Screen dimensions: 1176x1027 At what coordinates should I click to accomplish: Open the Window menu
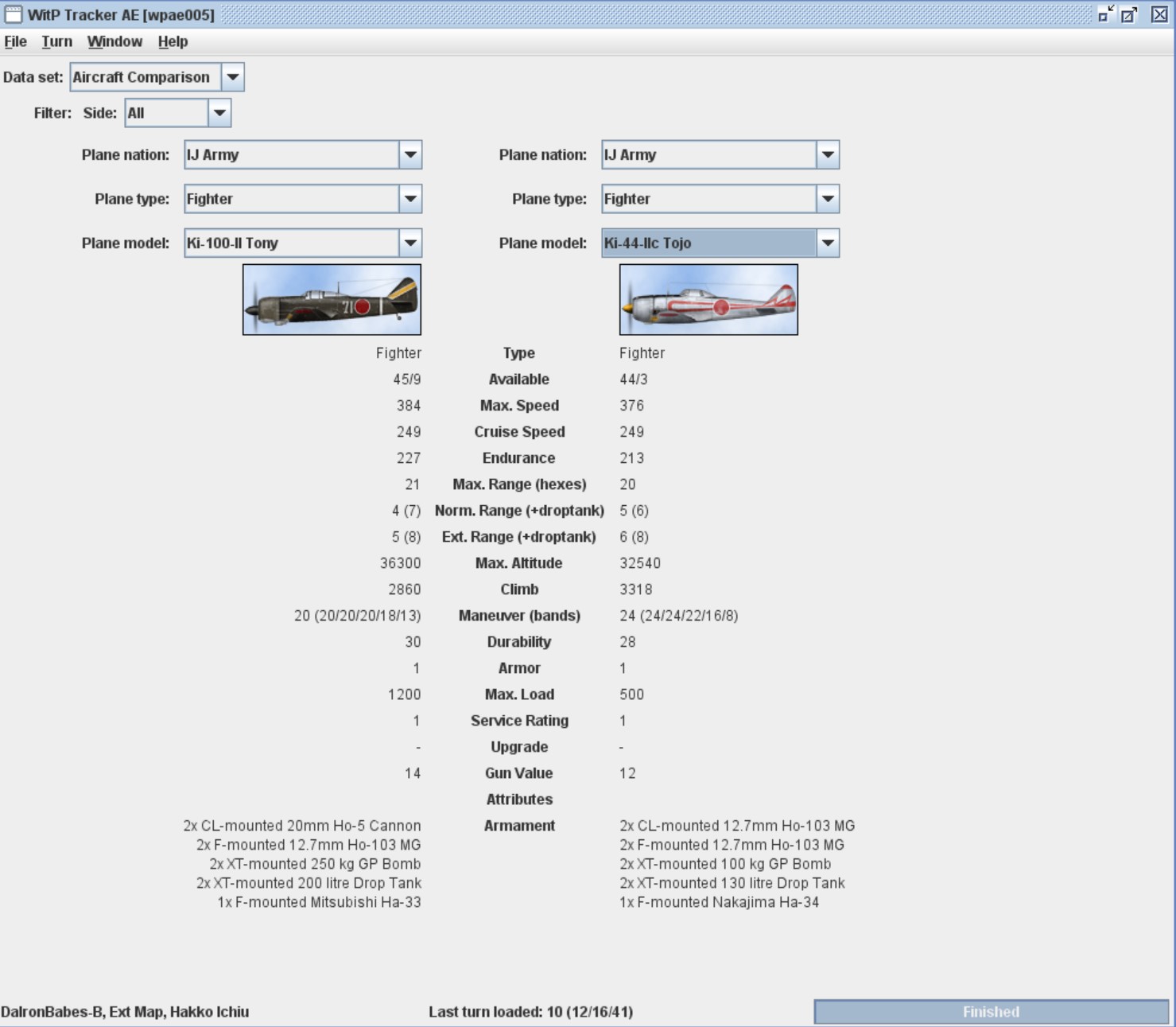(114, 41)
